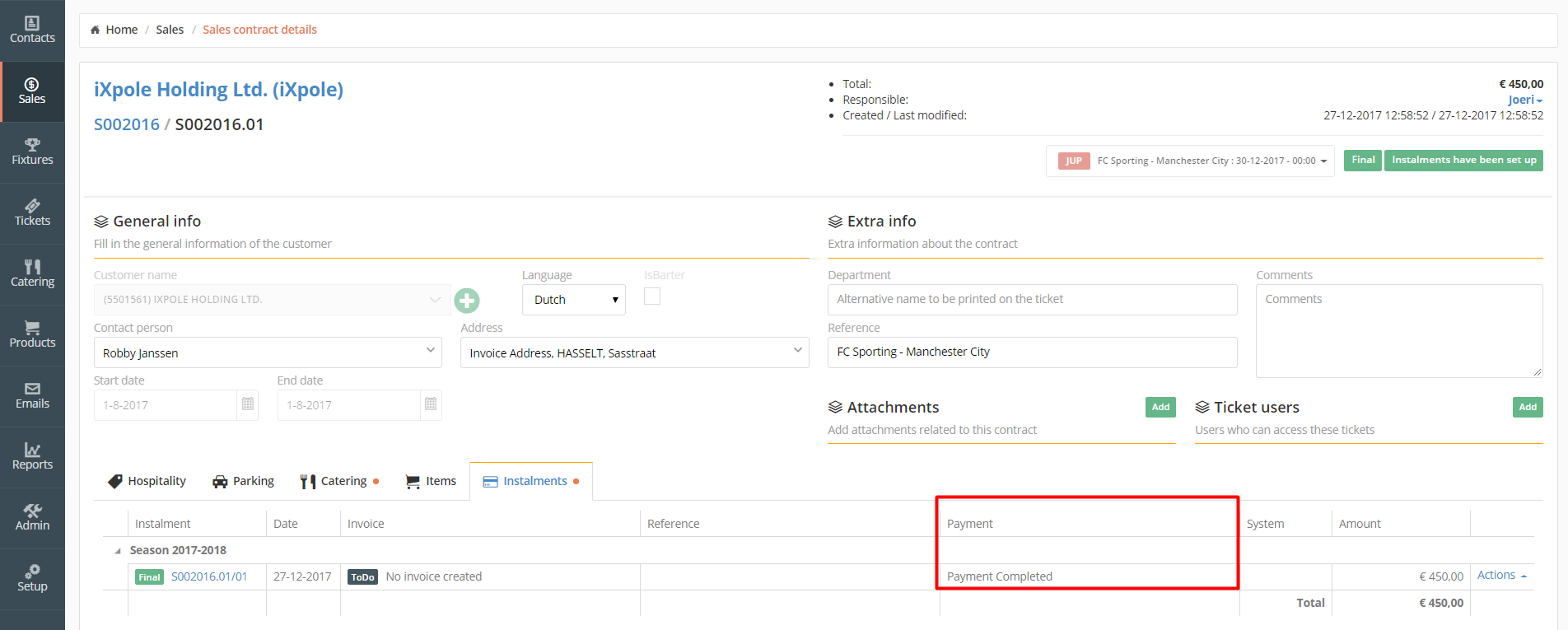Click Sales in the breadcrumb
The width and height of the screenshot is (1568, 630).
click(x=170, y=30)
